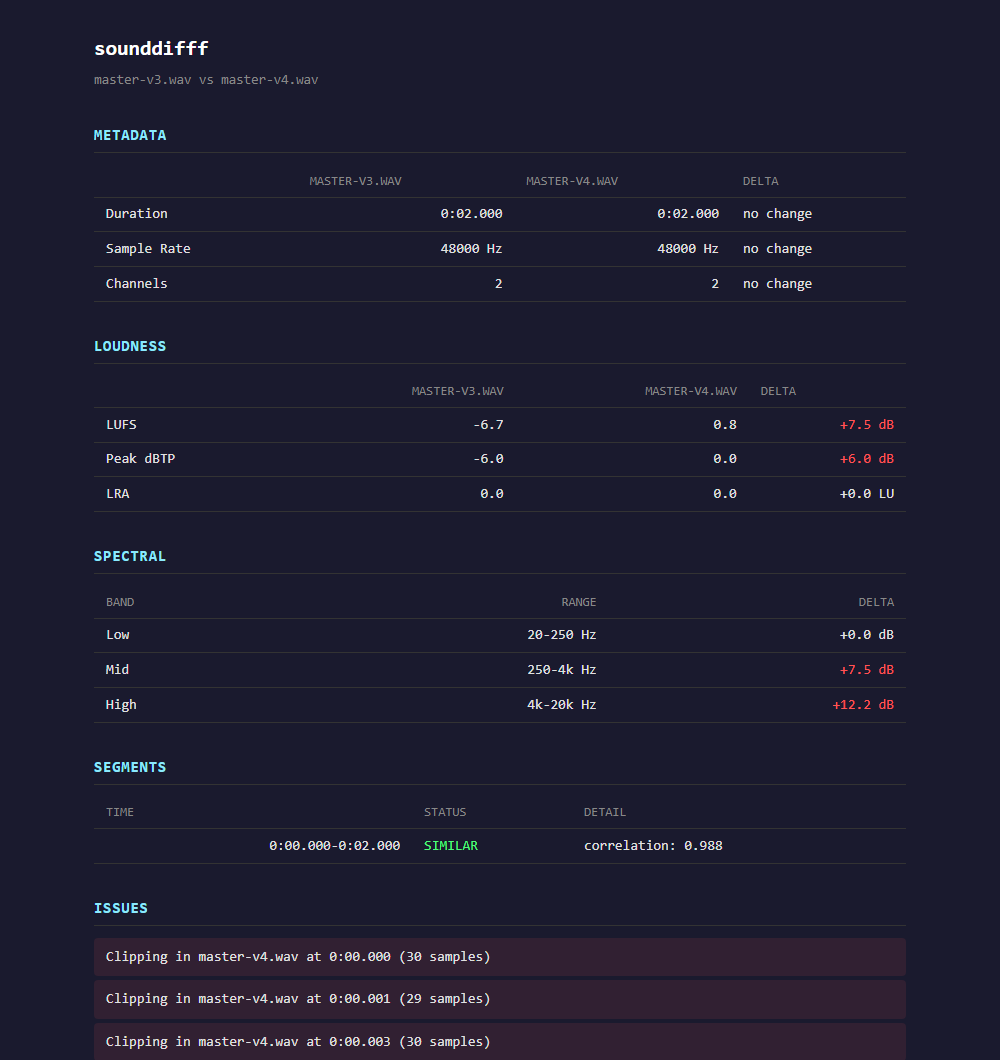Select the Channels row label

pos(137,284)
